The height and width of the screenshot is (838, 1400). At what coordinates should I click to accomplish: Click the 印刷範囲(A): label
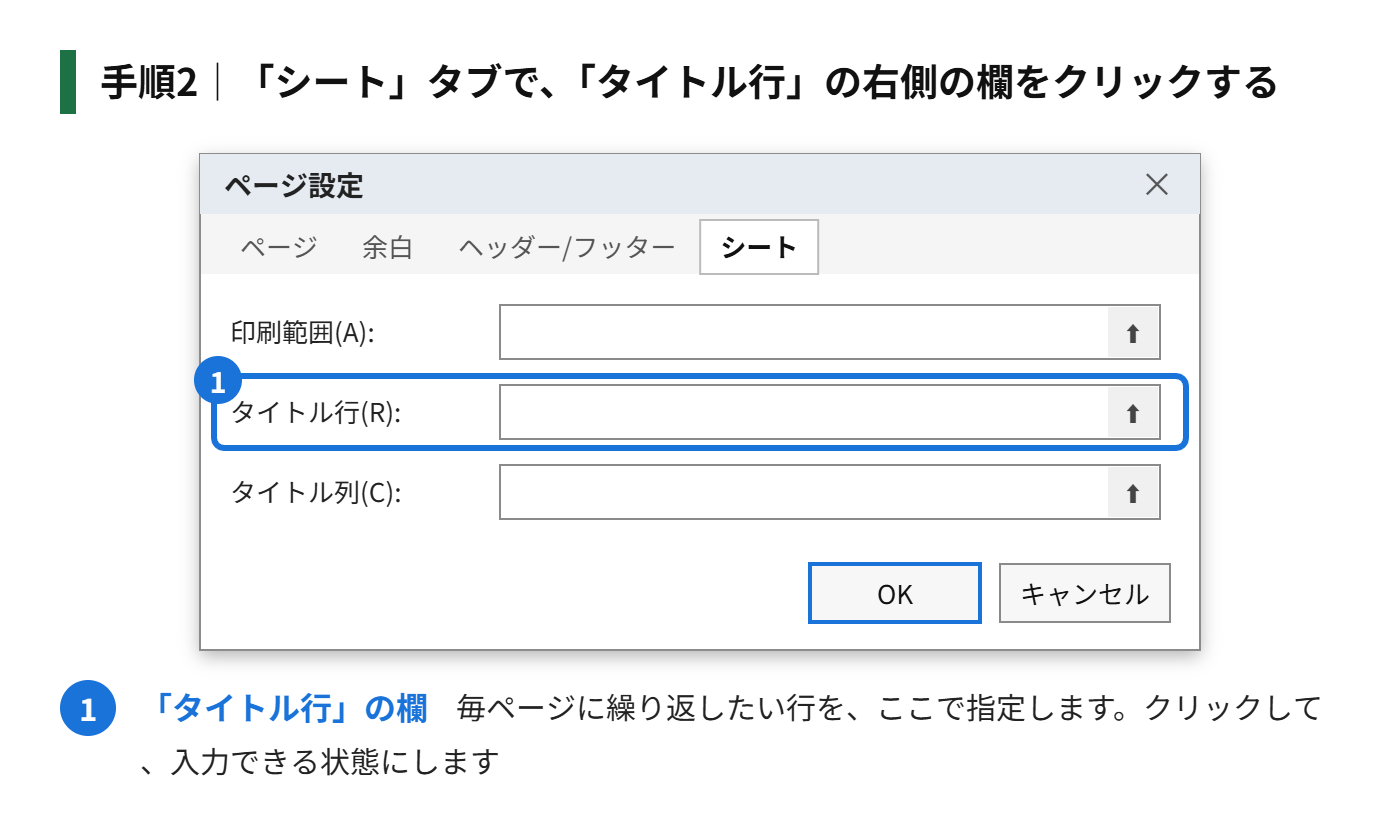pos(302,333)
